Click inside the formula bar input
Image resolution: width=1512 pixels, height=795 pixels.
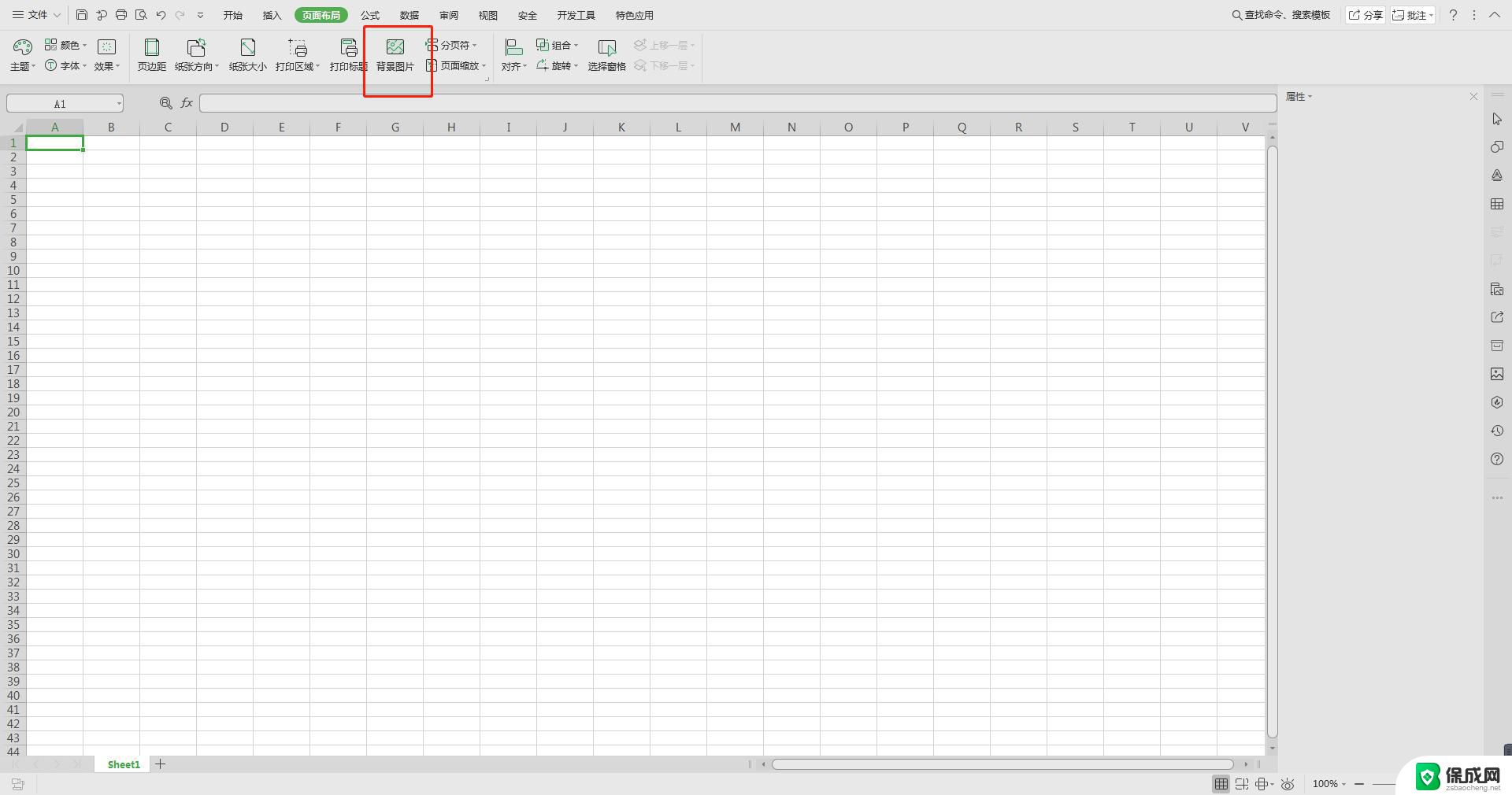[738, 103]
